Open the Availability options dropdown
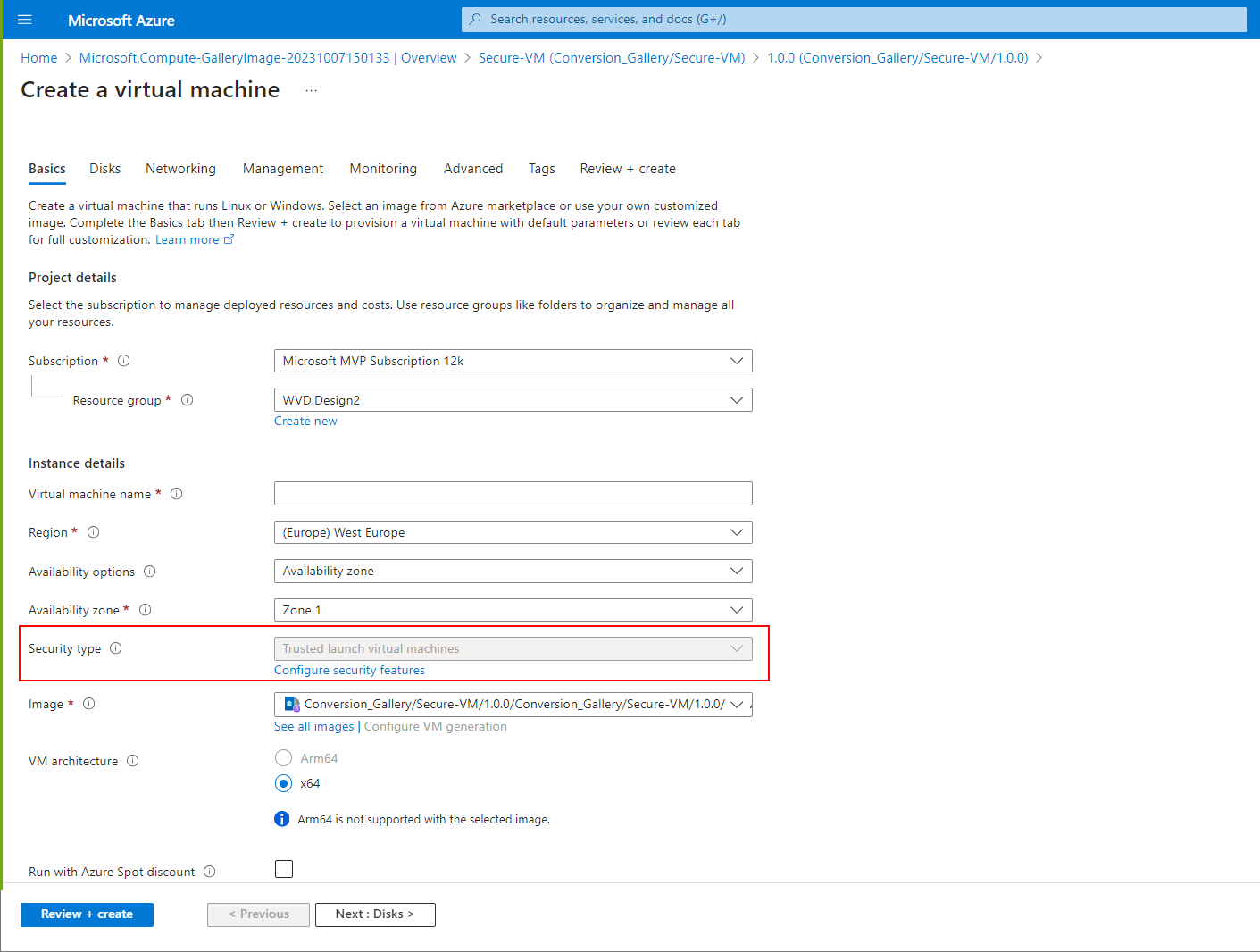The height and width of the screenshot is (952, 1260). coord(513,571)
